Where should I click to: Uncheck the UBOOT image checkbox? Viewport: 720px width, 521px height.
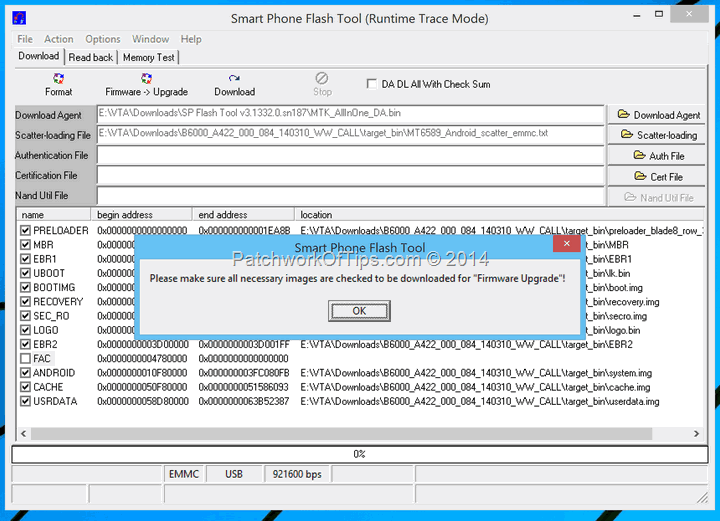coord(25,273)
